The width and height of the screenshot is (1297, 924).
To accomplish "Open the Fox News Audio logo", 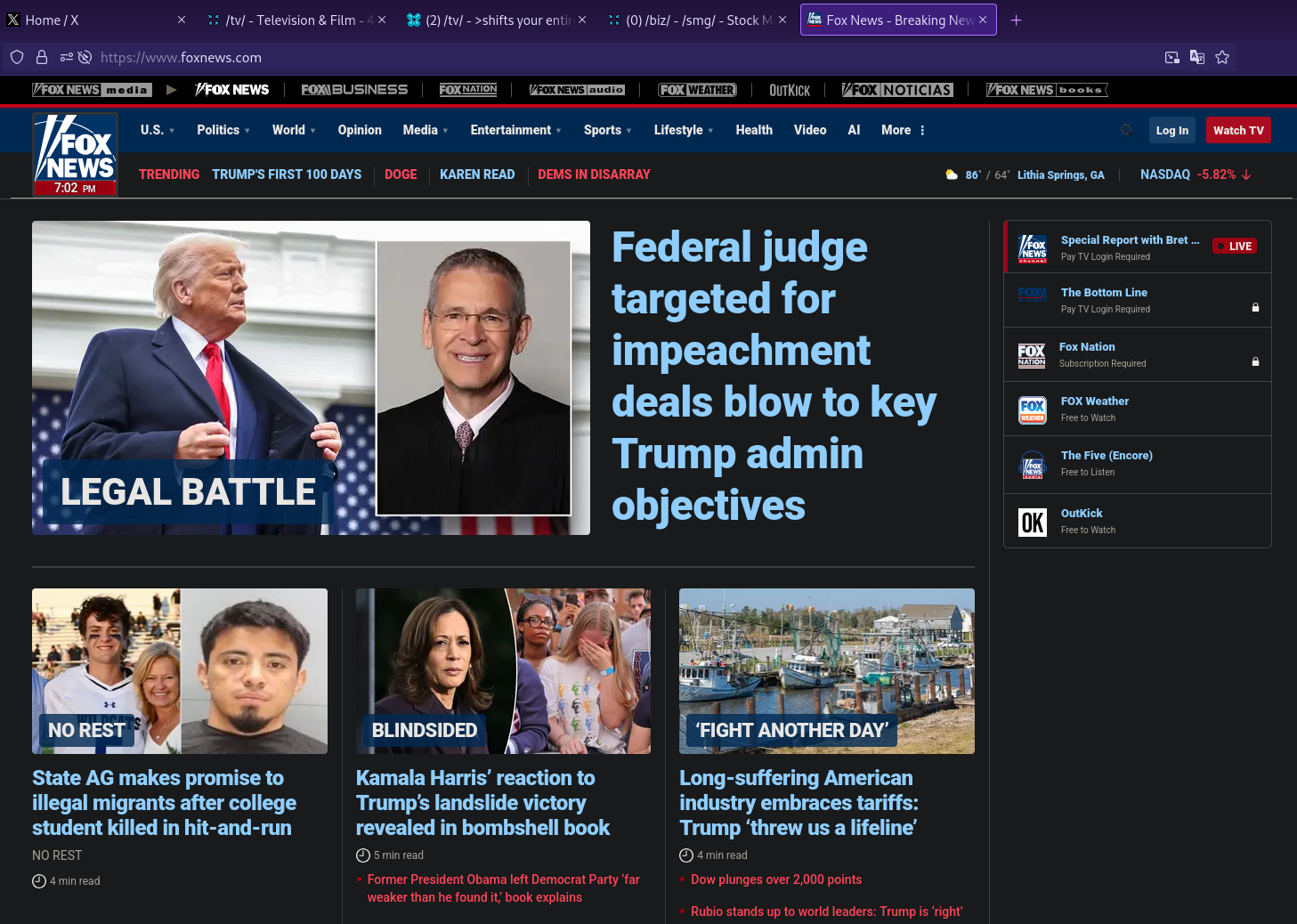I will pos(577,90).
